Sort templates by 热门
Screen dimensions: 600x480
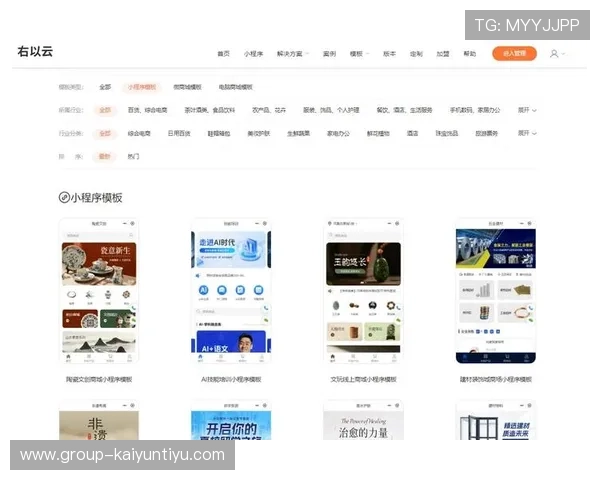click(133, 157)
